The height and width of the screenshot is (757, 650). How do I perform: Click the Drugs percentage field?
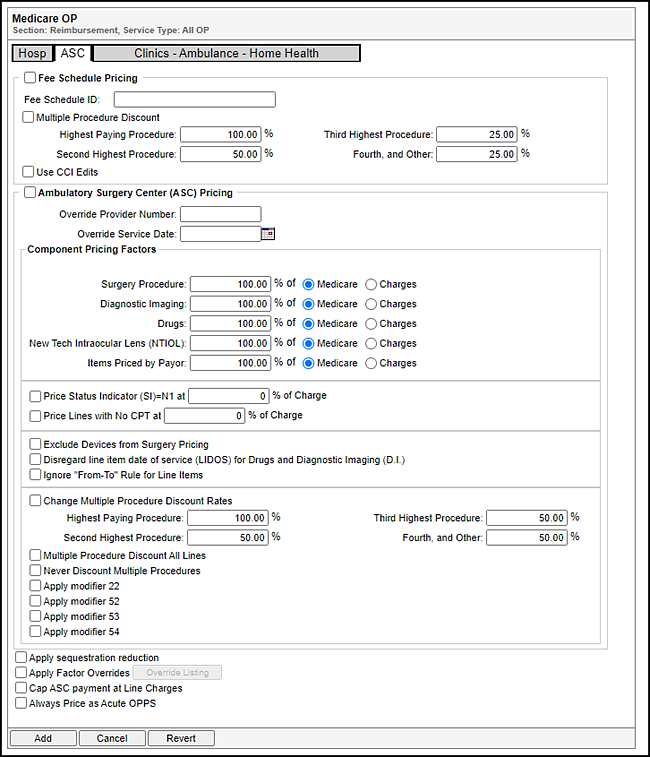click(x=230, y=324)
